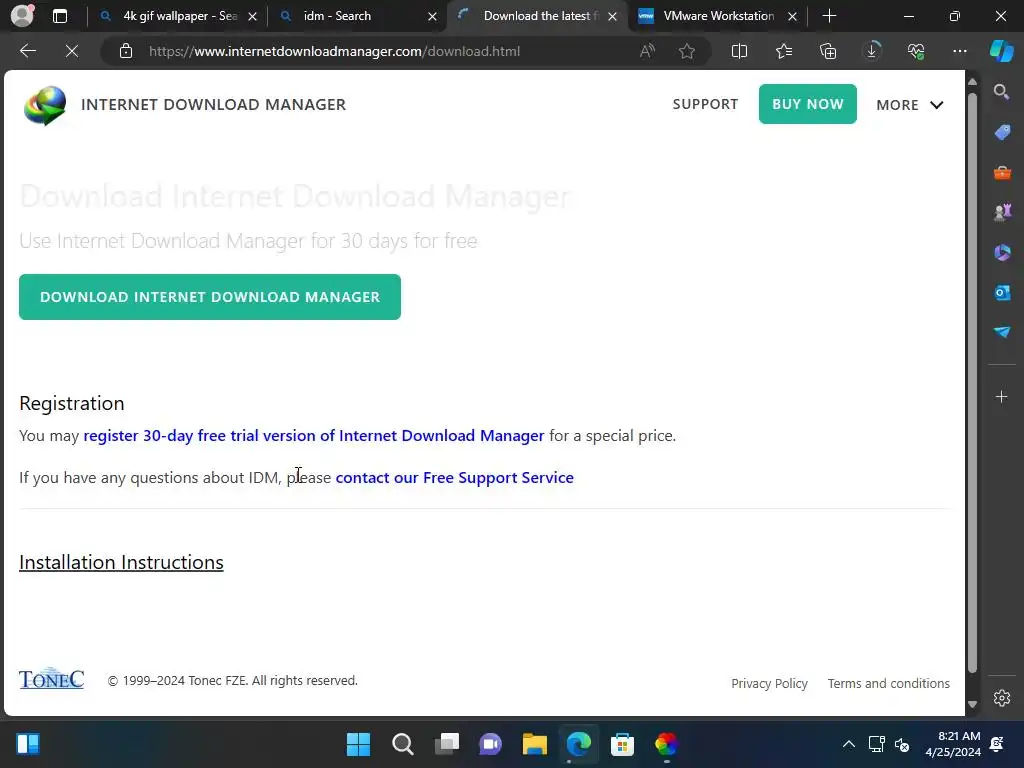This screenshot has height=768, width=1024.
Task: Open sidebar Shopping tag icon
Action: tap(1002, 133)
